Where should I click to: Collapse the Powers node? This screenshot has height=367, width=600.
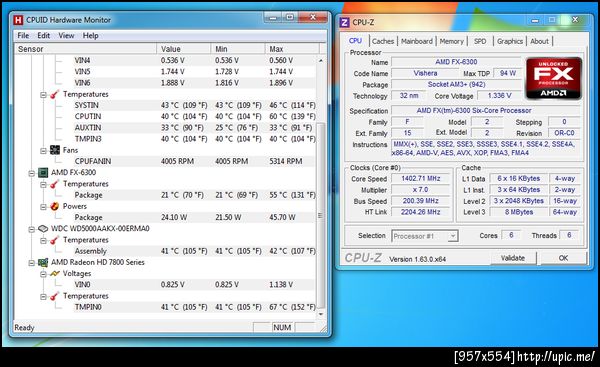pyautogui.click(x=43, y=207)
